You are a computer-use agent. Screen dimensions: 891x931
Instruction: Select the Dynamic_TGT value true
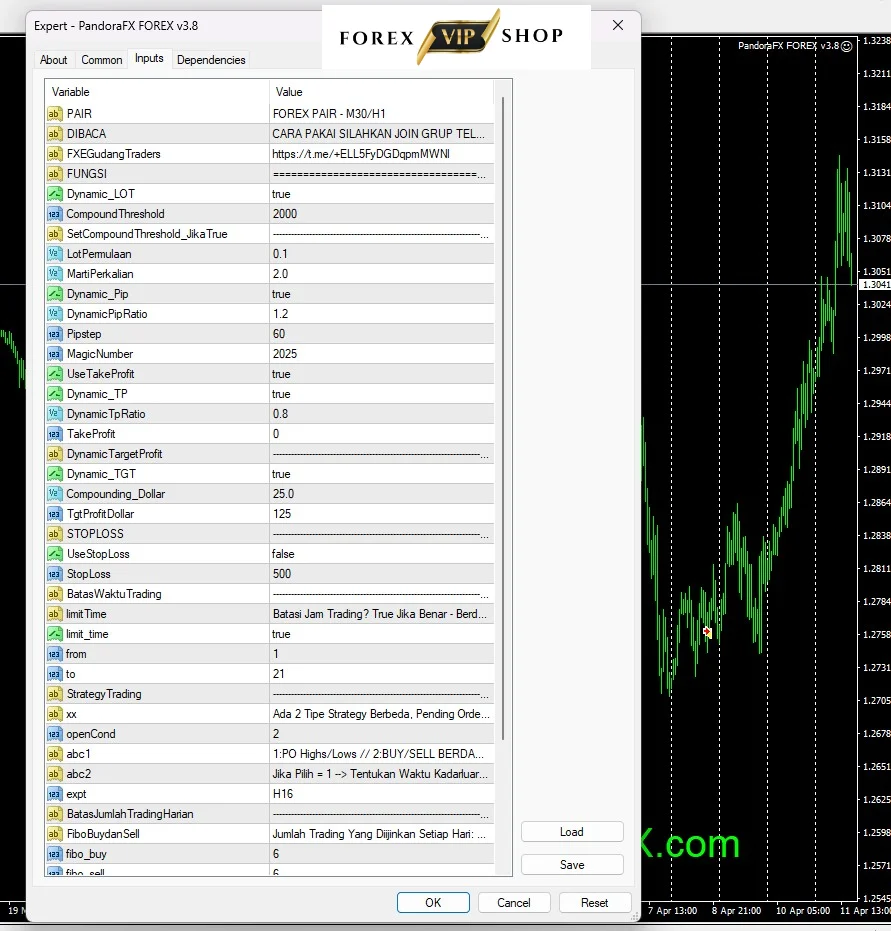382,474
